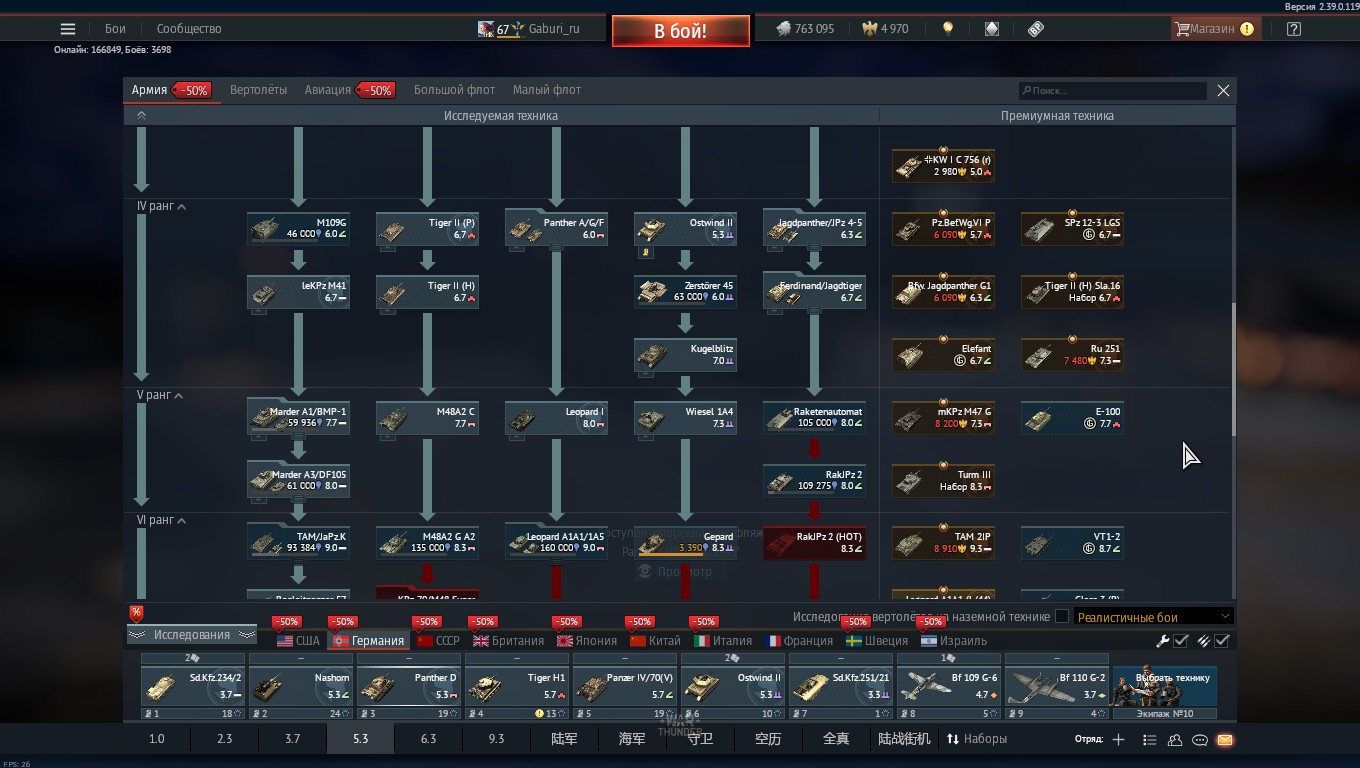This screenshot has width=1360, height=768.
Task: Click the Golden Eagles balance 4 970
Action: click(884, 29)
